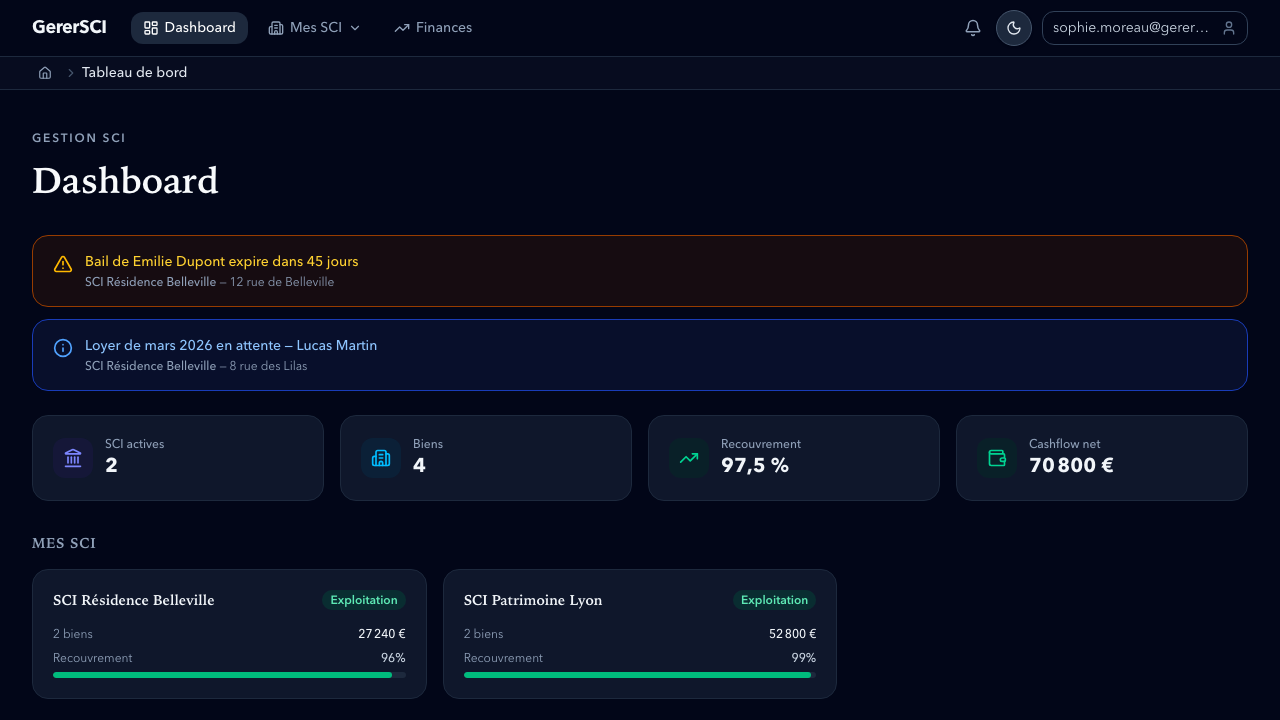The image size is (1280, 720).
Task: Expand the Mes SCI dropdown menu
Action: tap(314, 28)
